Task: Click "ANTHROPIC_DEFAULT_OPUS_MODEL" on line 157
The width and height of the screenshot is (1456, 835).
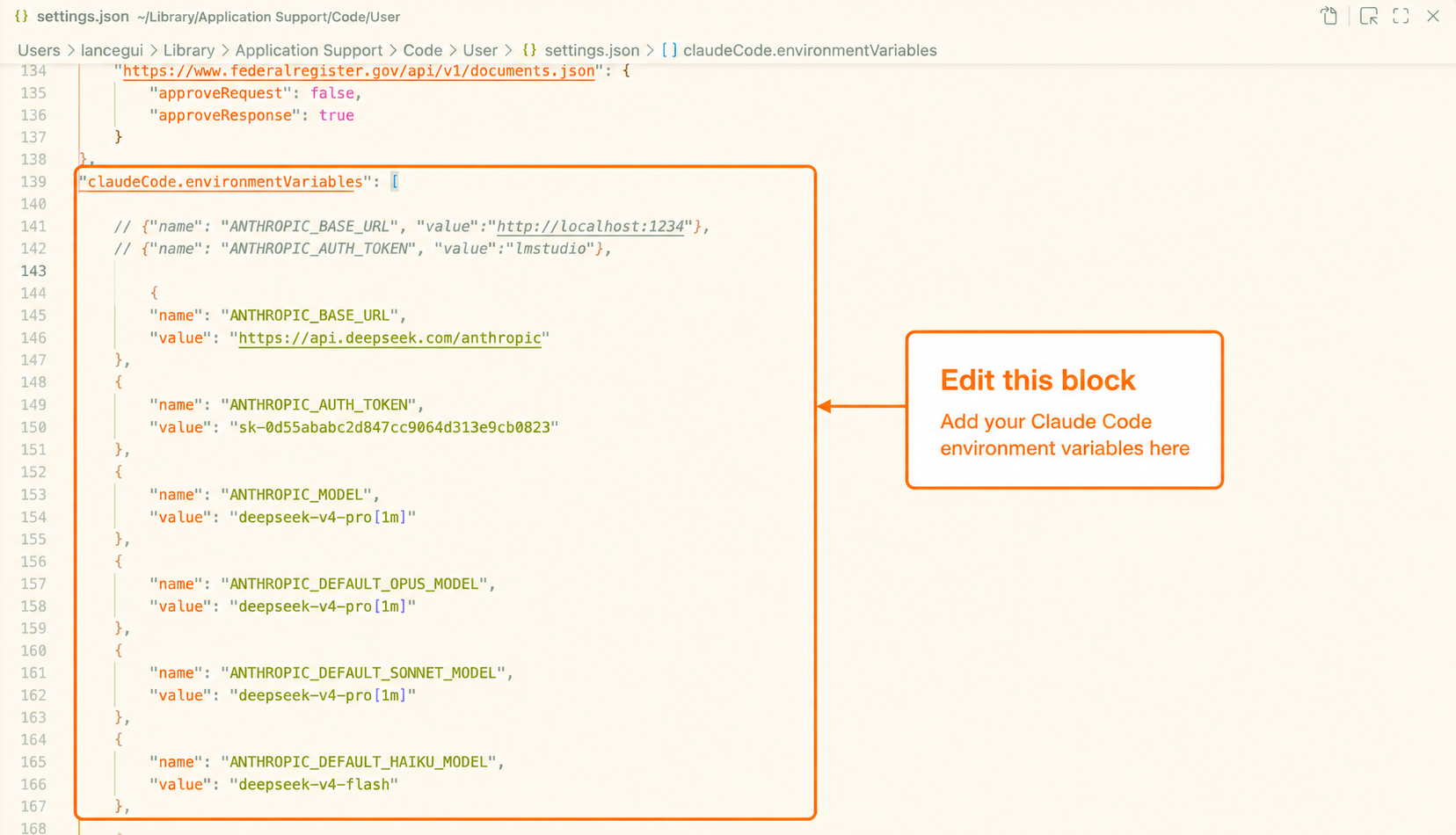Action: click(x=354, y=584)
